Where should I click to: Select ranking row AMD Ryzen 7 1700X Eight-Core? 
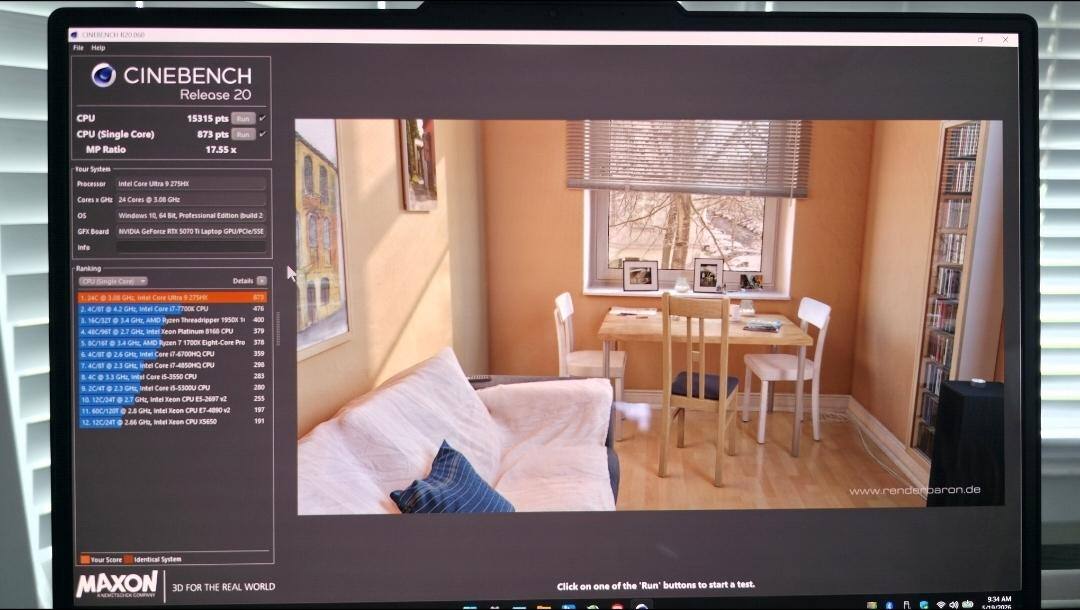pos(172,342)
